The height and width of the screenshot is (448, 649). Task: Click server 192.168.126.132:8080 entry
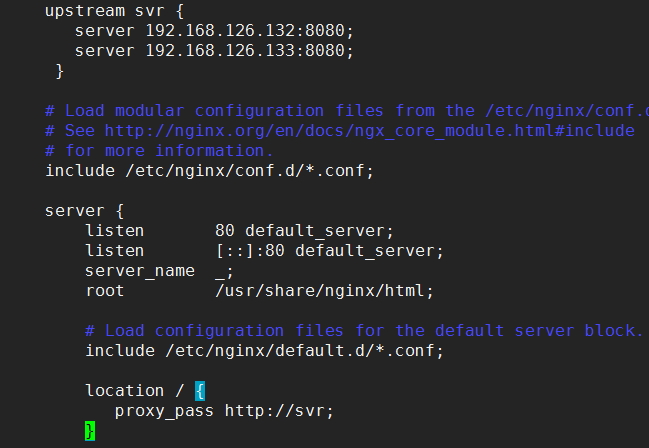coord(214,31)
